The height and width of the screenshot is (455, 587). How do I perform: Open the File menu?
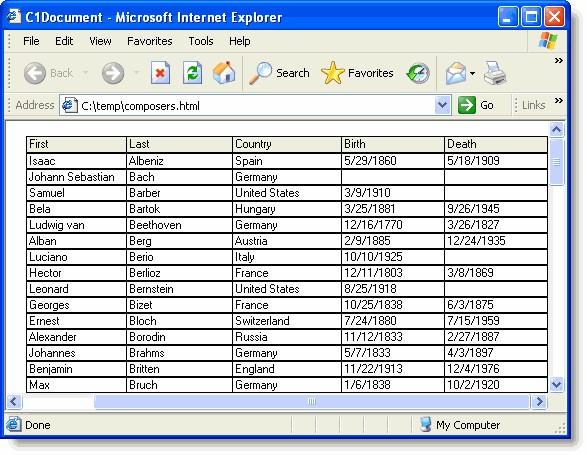31,41
